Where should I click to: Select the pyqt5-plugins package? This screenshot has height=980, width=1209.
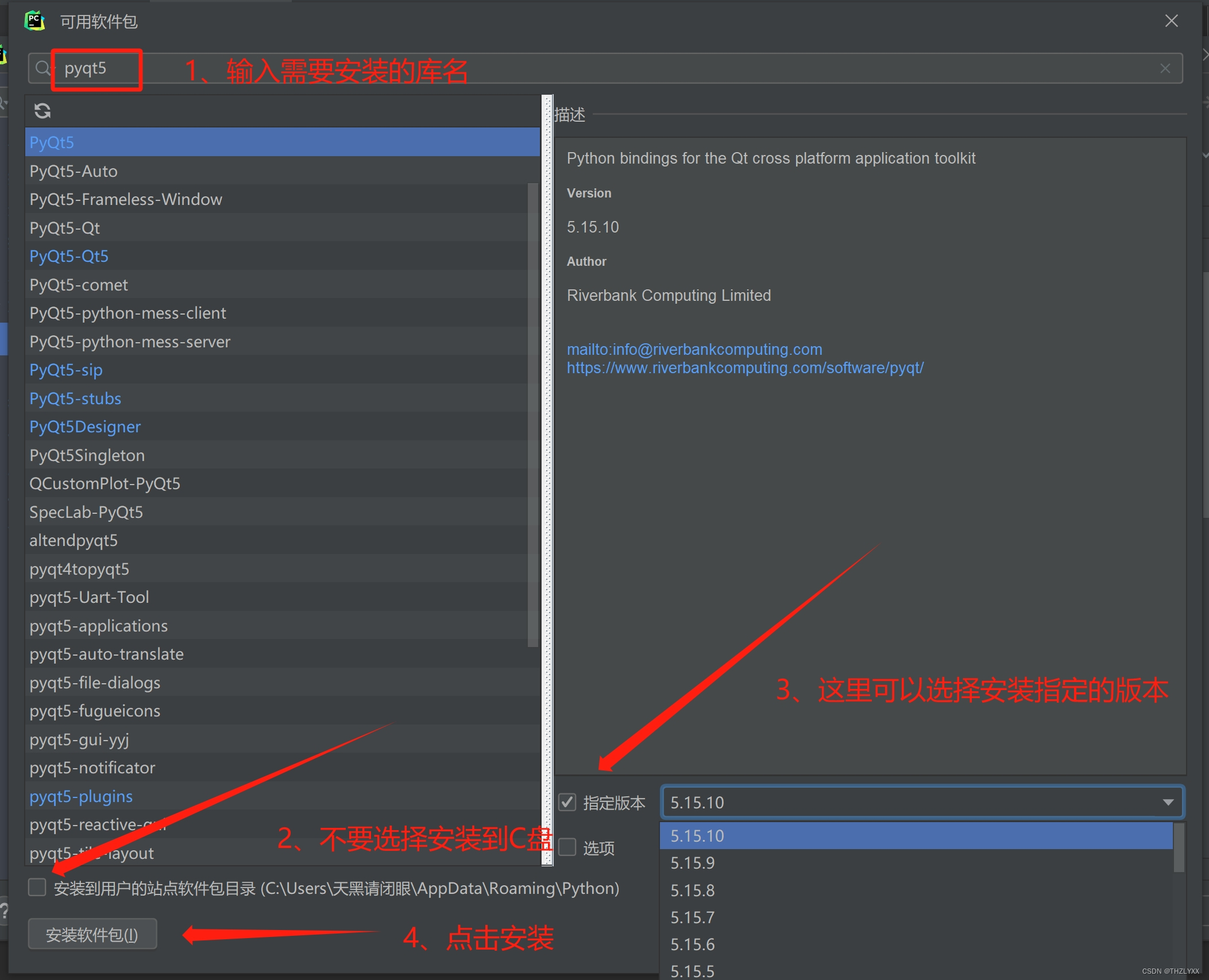(283, 796)
